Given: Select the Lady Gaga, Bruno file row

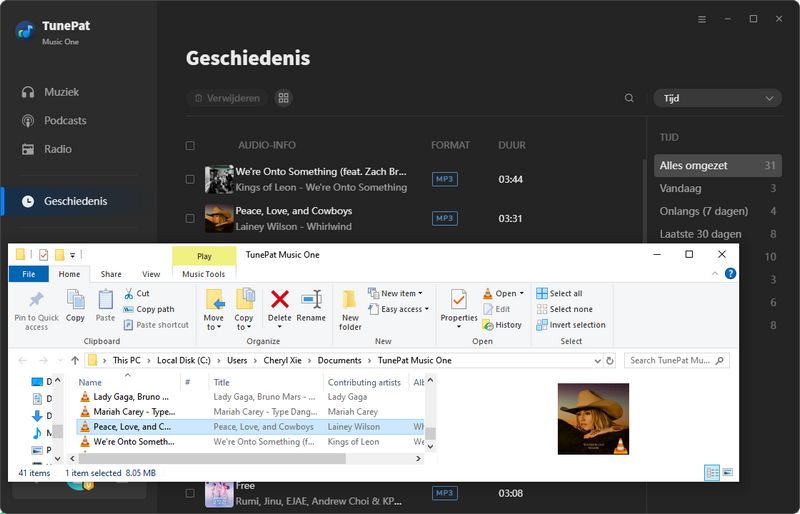Looking at the screenshot, I should click(x=250, y=397).
